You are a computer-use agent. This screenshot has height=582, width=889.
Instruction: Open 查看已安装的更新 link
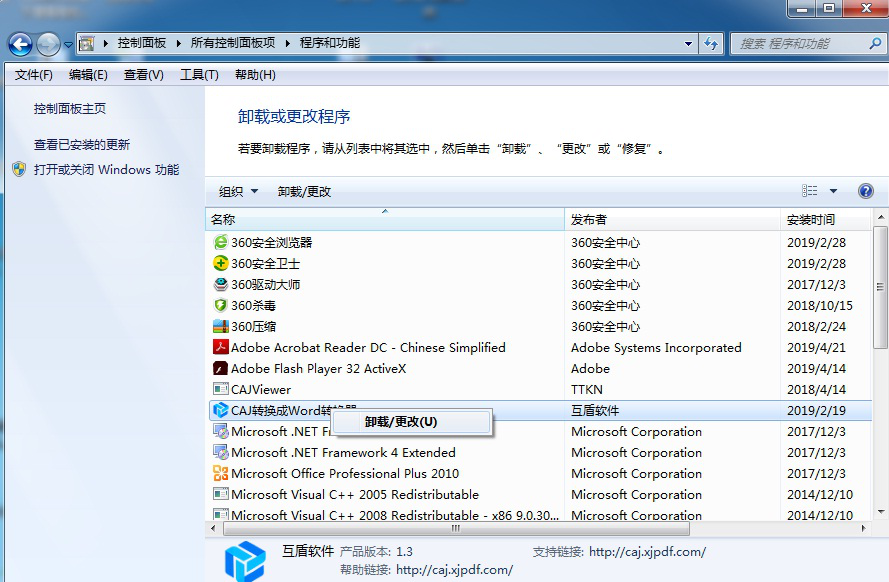pyautogui.click(x=82, y=144)
